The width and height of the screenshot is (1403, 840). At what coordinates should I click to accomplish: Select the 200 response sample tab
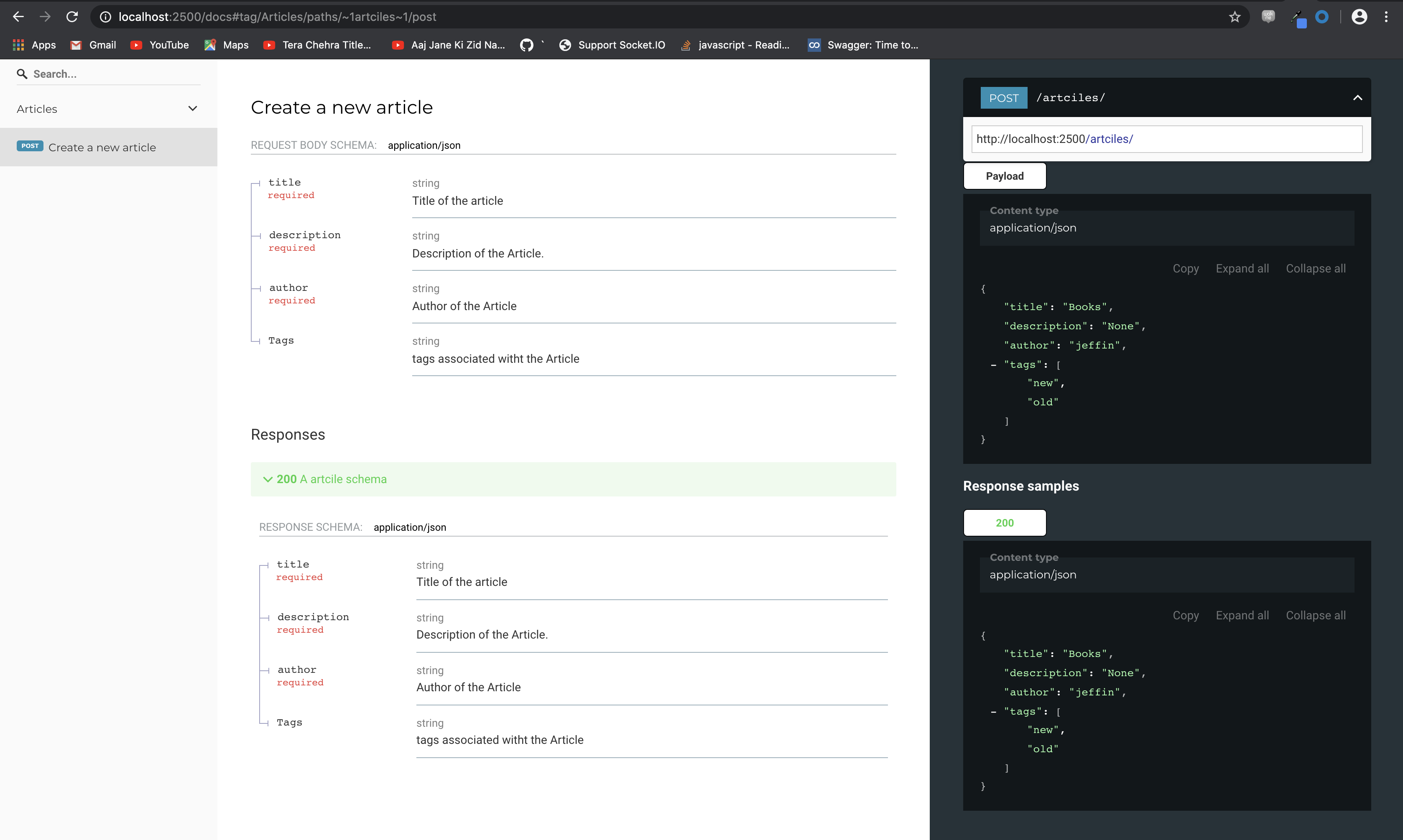[1005, 523]
